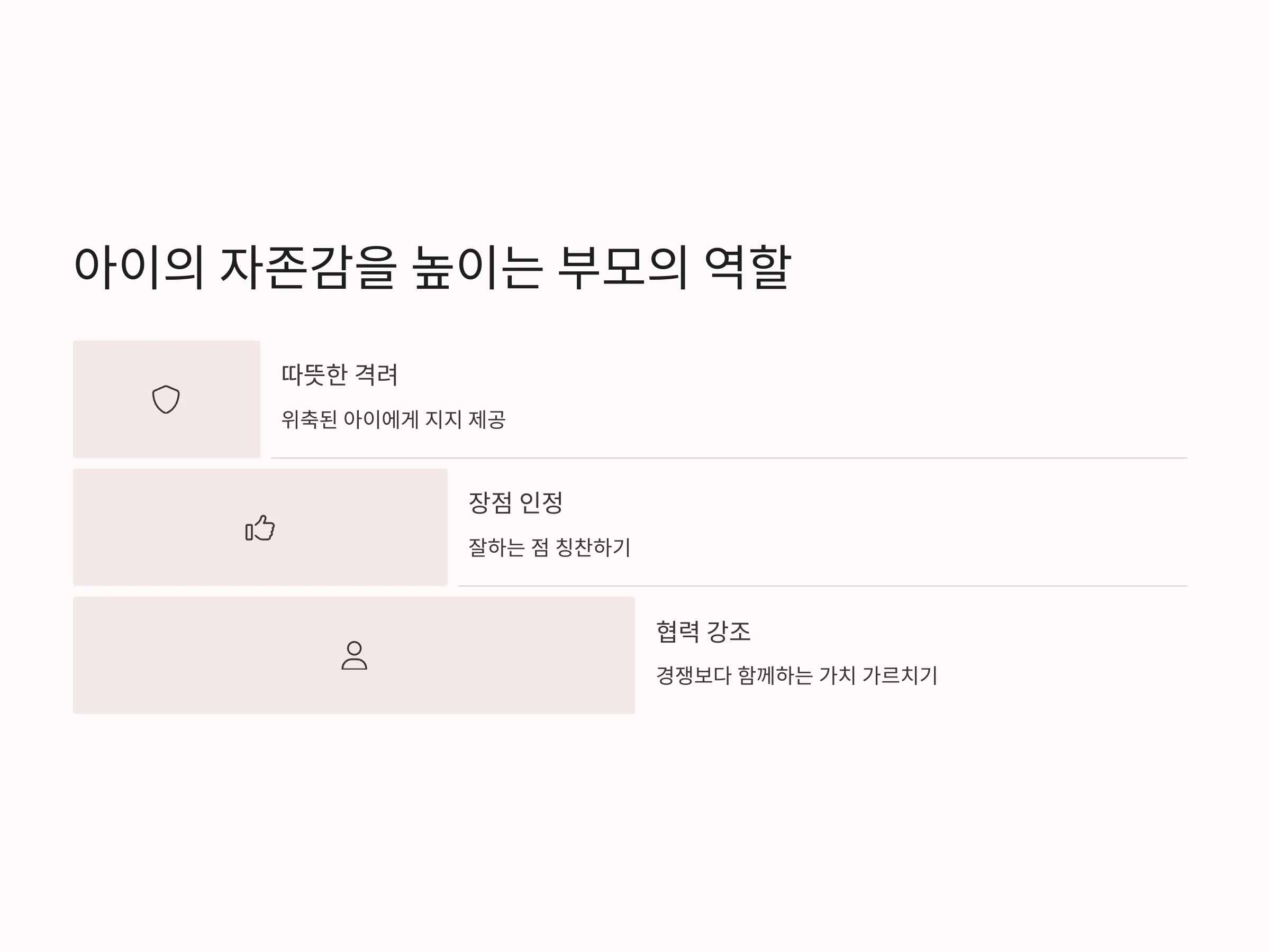Click the word 부모의 in the title

click(x=623, y=268)
